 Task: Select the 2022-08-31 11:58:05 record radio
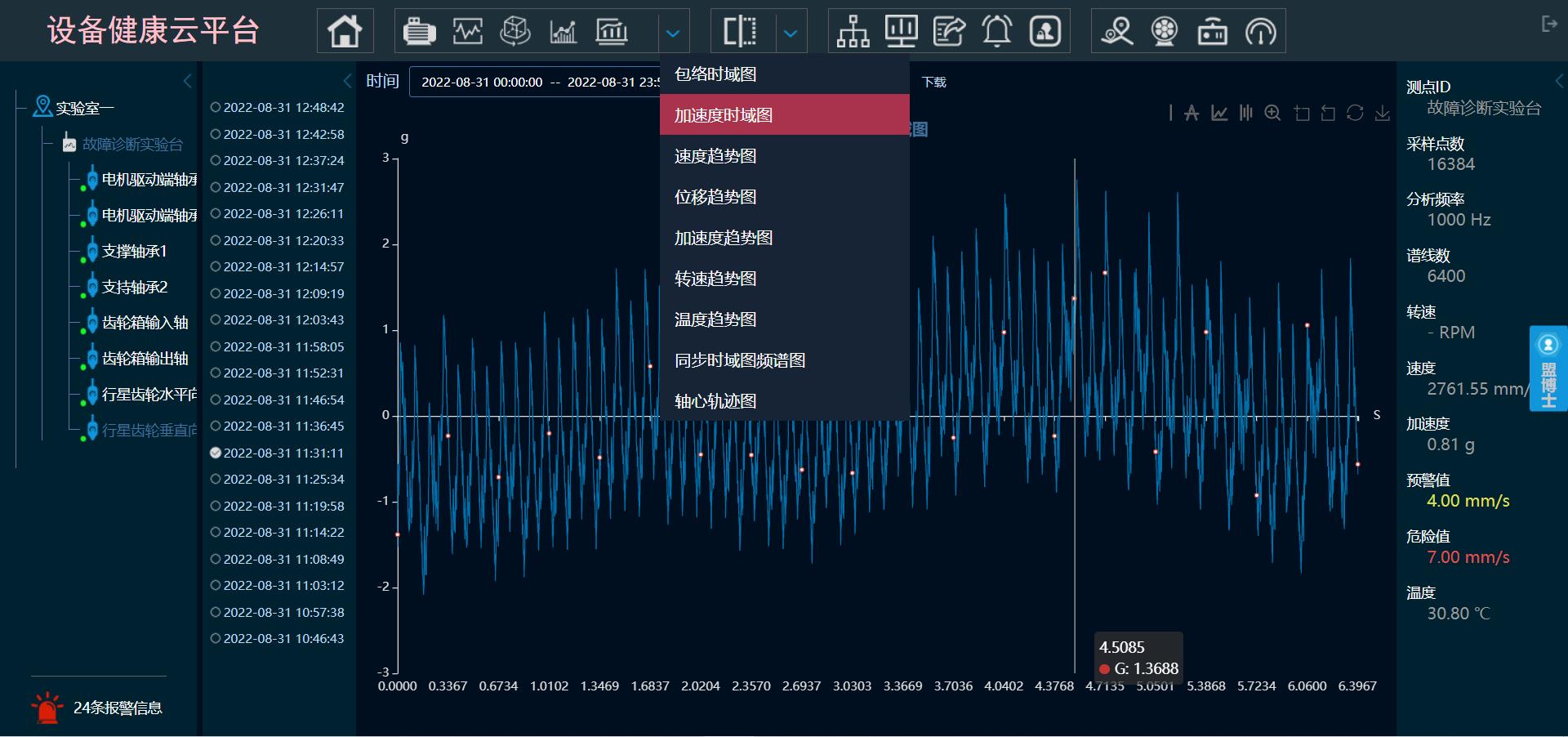(x=216, y=346)
